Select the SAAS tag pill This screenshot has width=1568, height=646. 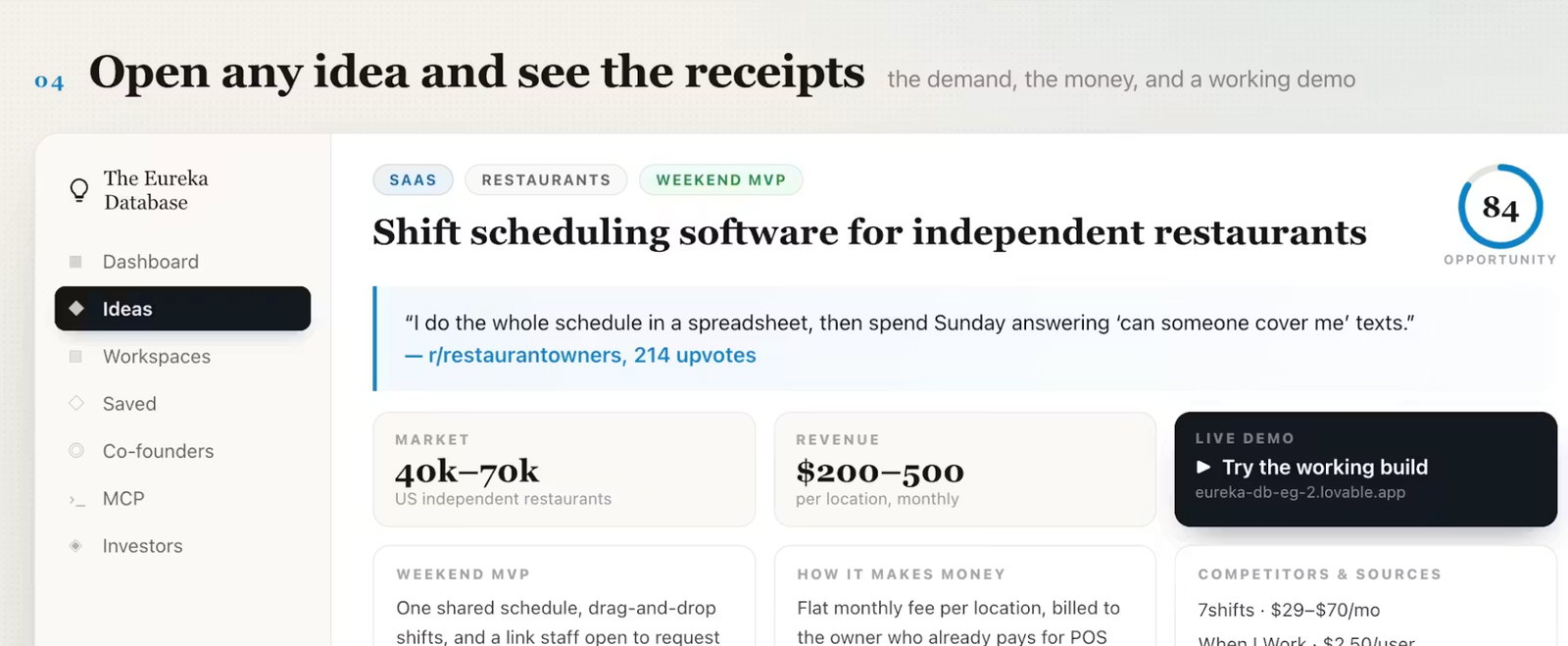(413, 180)
